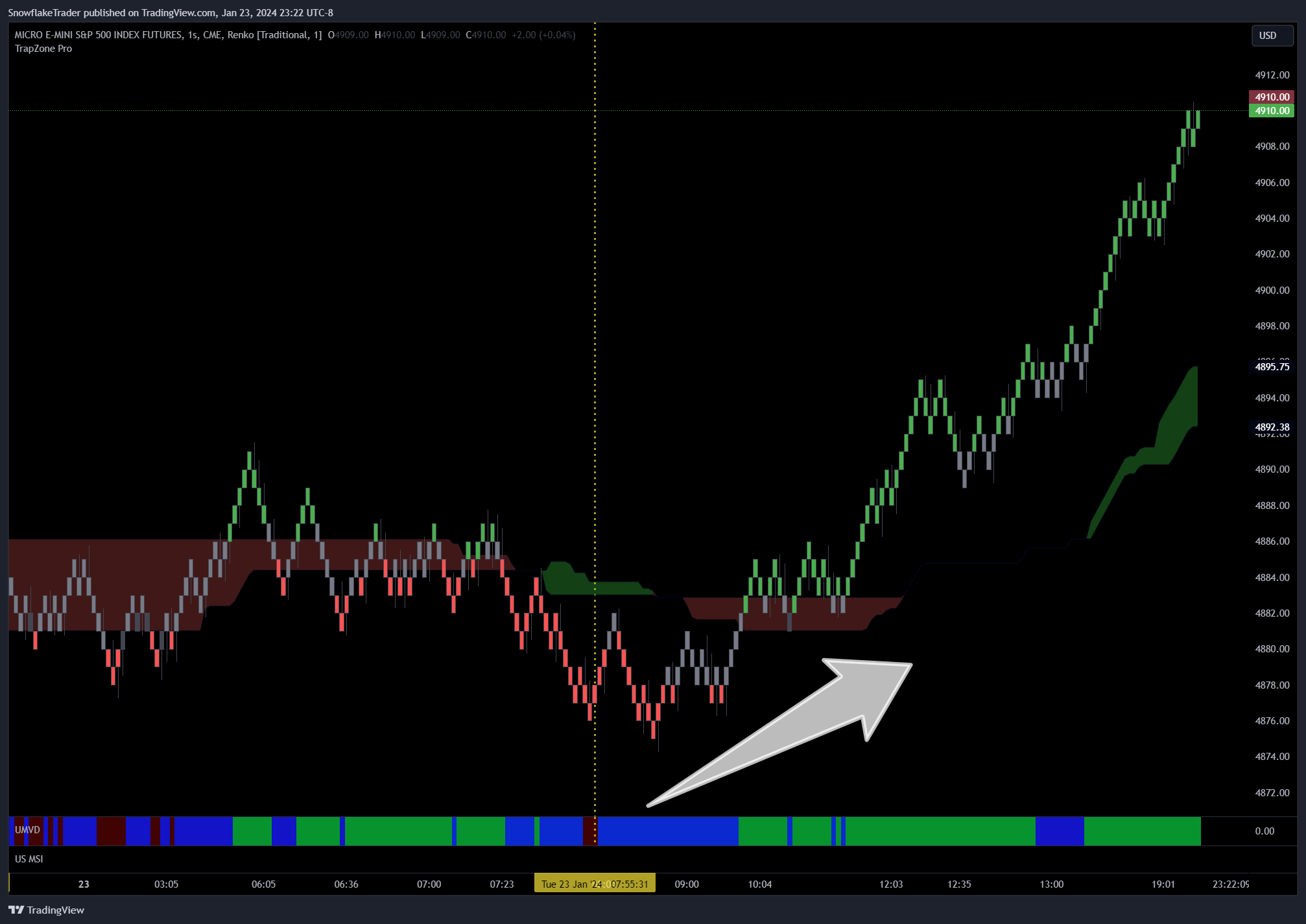Click the 23 date label on time axis
The width and height of the screenshot is (1306, 924).
click(x=84, y=884)
